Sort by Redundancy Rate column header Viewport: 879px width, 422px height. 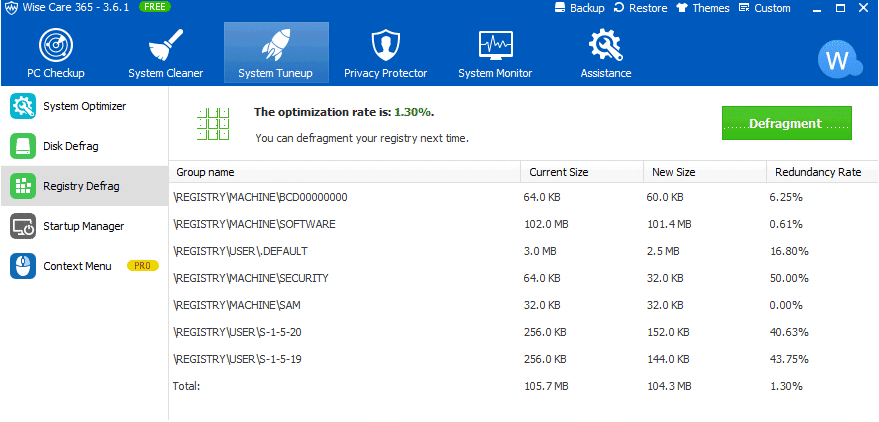click(x=822, y=172)
